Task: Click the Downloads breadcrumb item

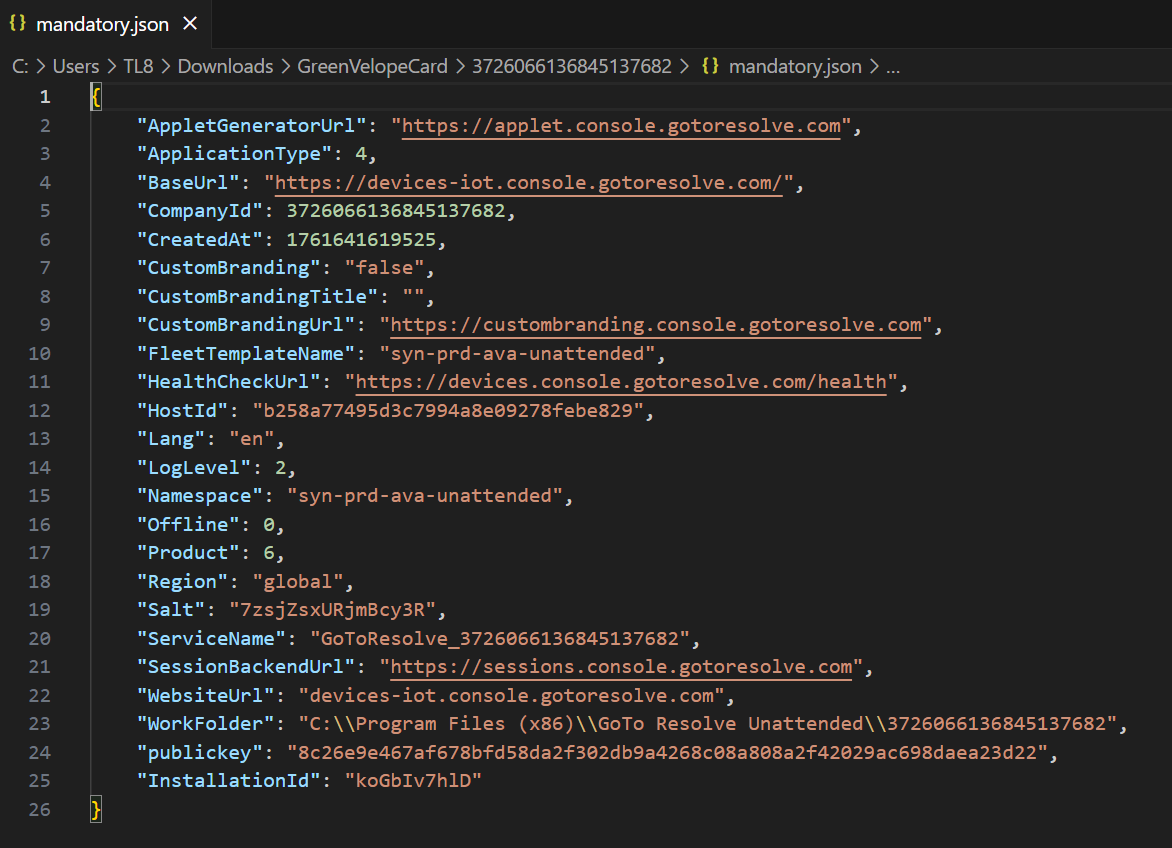Action: 225,67
